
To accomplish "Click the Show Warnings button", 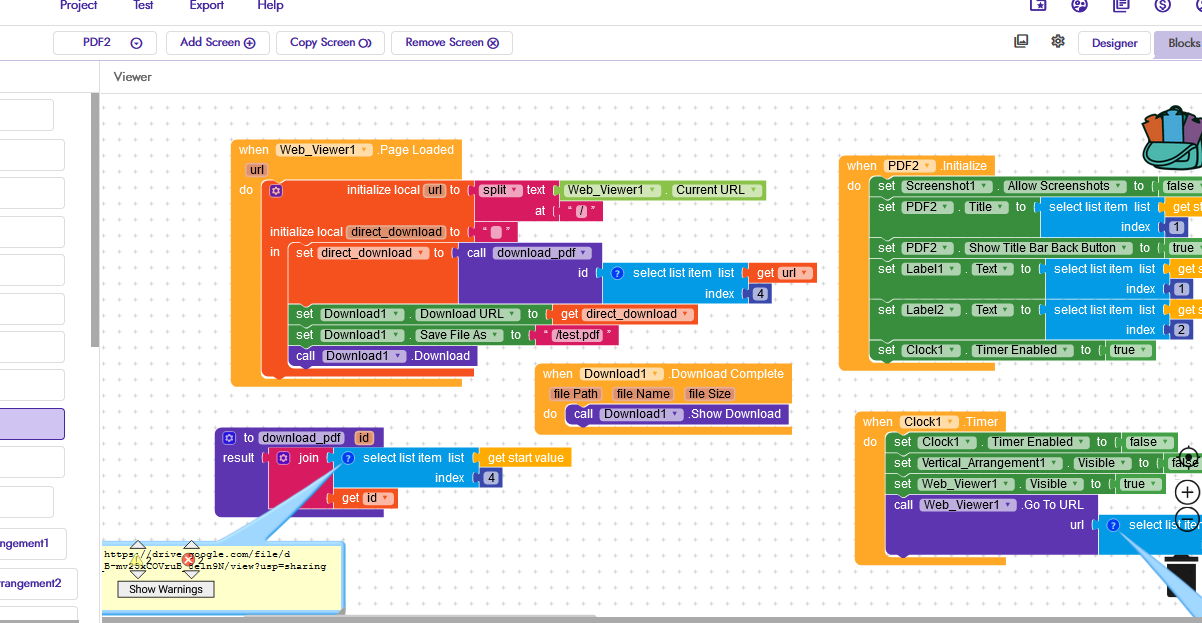I will coord(166,589).
